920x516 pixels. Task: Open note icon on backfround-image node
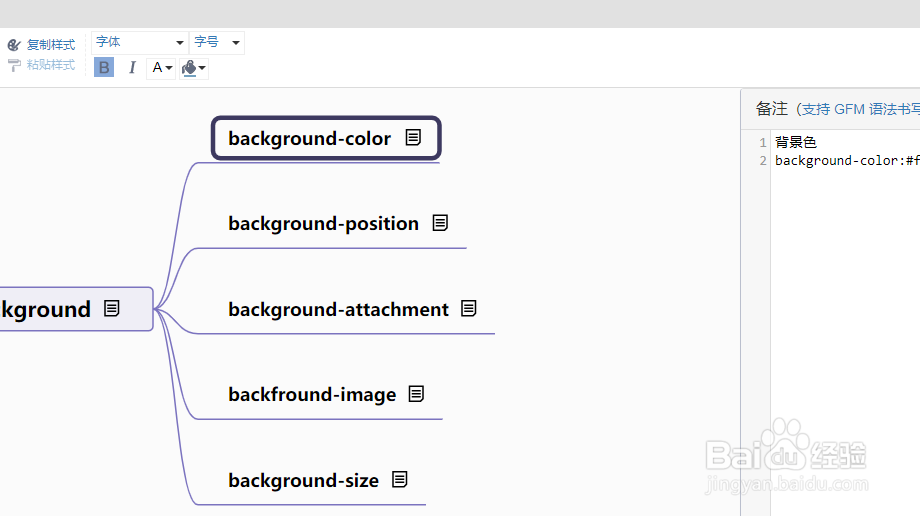click(416, 394)
